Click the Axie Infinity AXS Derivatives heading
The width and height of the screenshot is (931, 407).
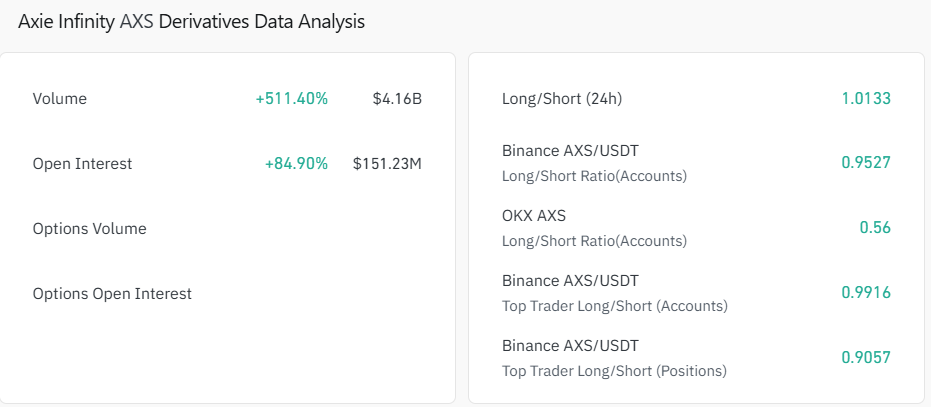point(191,22)
